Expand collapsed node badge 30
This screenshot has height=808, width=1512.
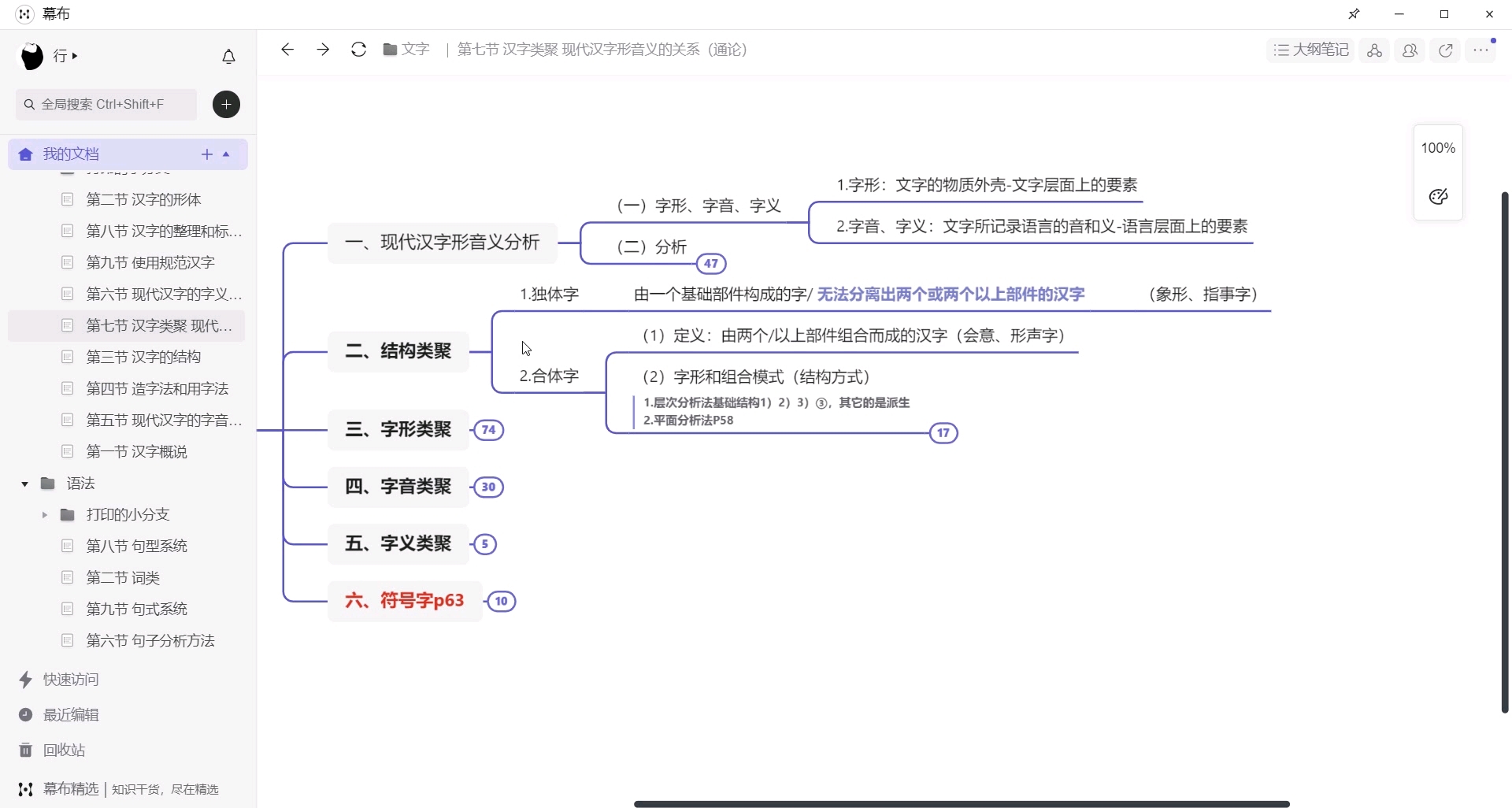pyautogui.click(x=489, y=487)
